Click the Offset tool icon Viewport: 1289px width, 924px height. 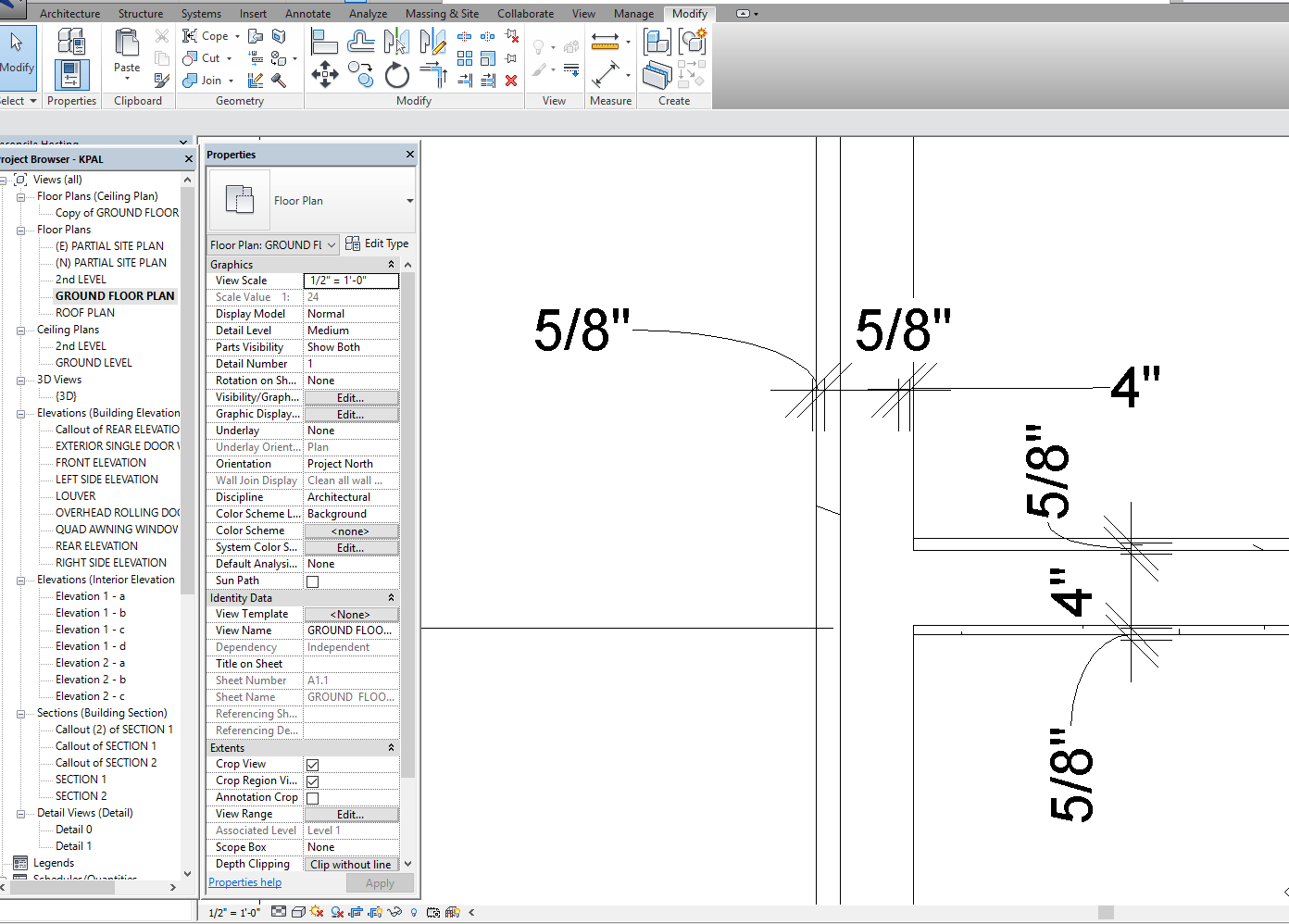[360, 42]
